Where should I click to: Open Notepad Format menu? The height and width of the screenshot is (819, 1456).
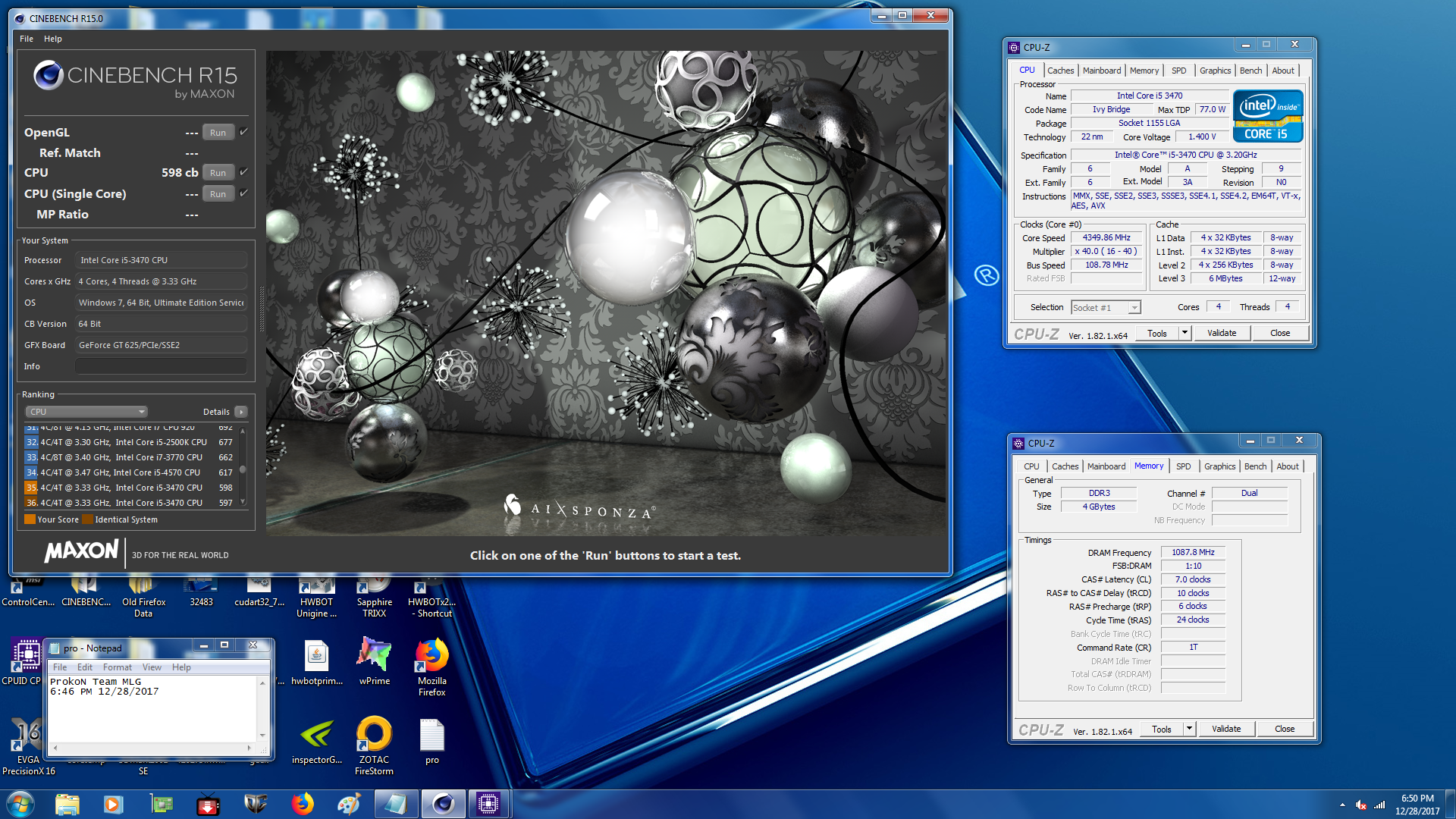118,667
